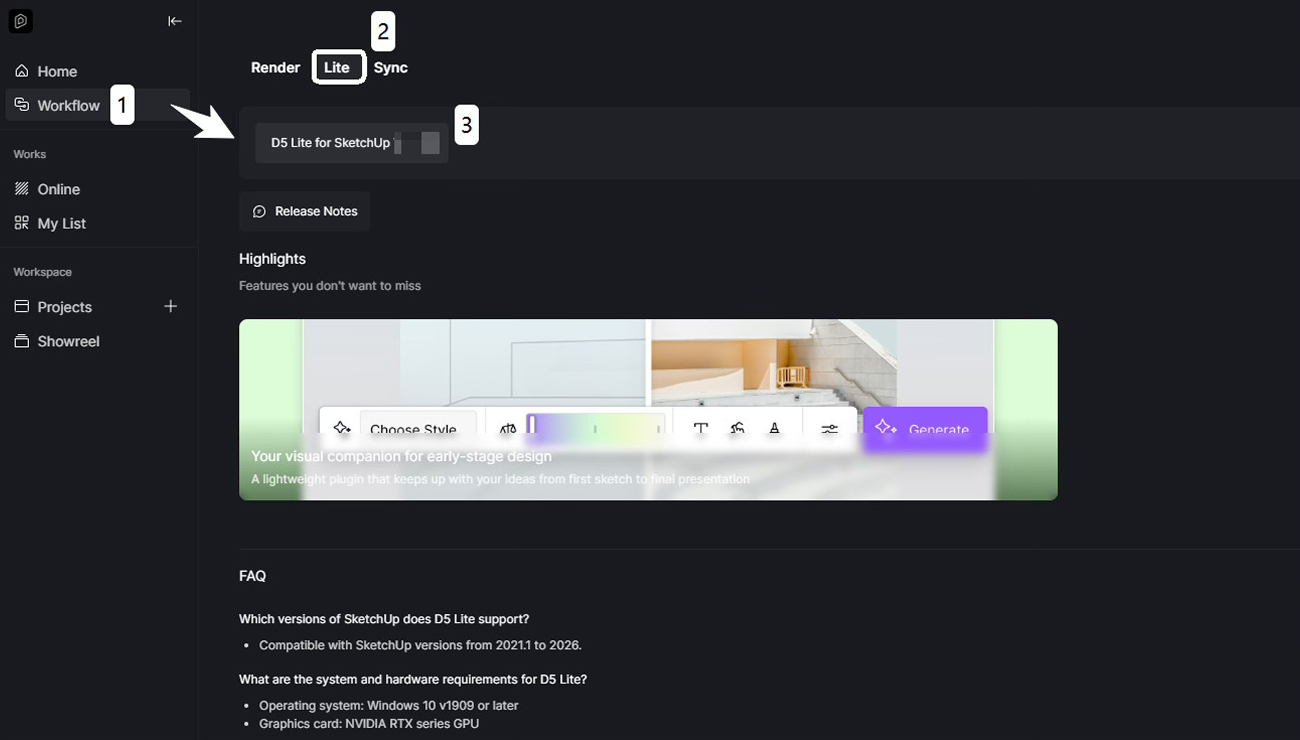The width and height of the screenshot is (1300, 740).
Task: Click the Workspace section label
Action: click(42, 272)
